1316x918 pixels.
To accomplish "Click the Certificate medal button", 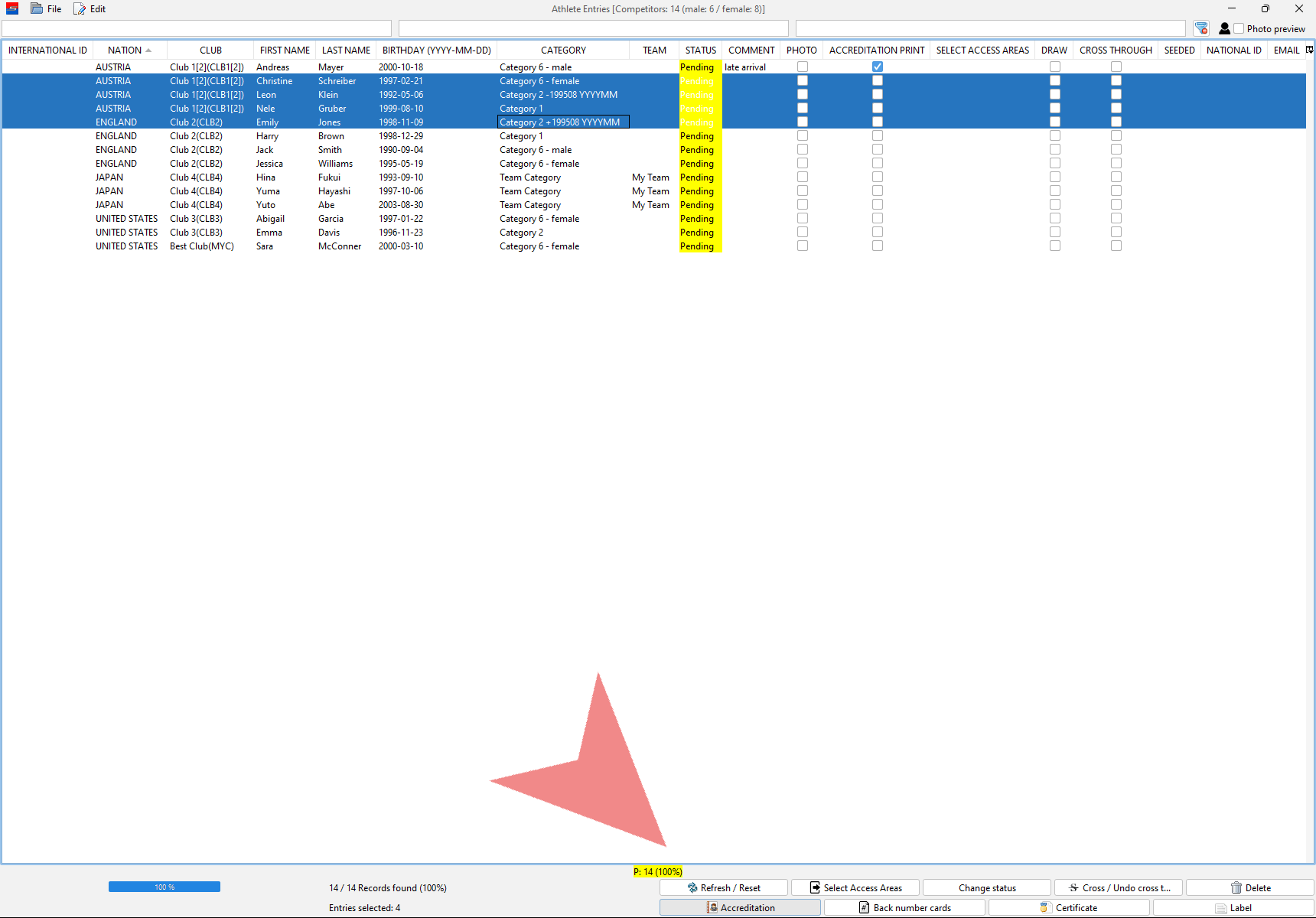I will coord(1069,908).
